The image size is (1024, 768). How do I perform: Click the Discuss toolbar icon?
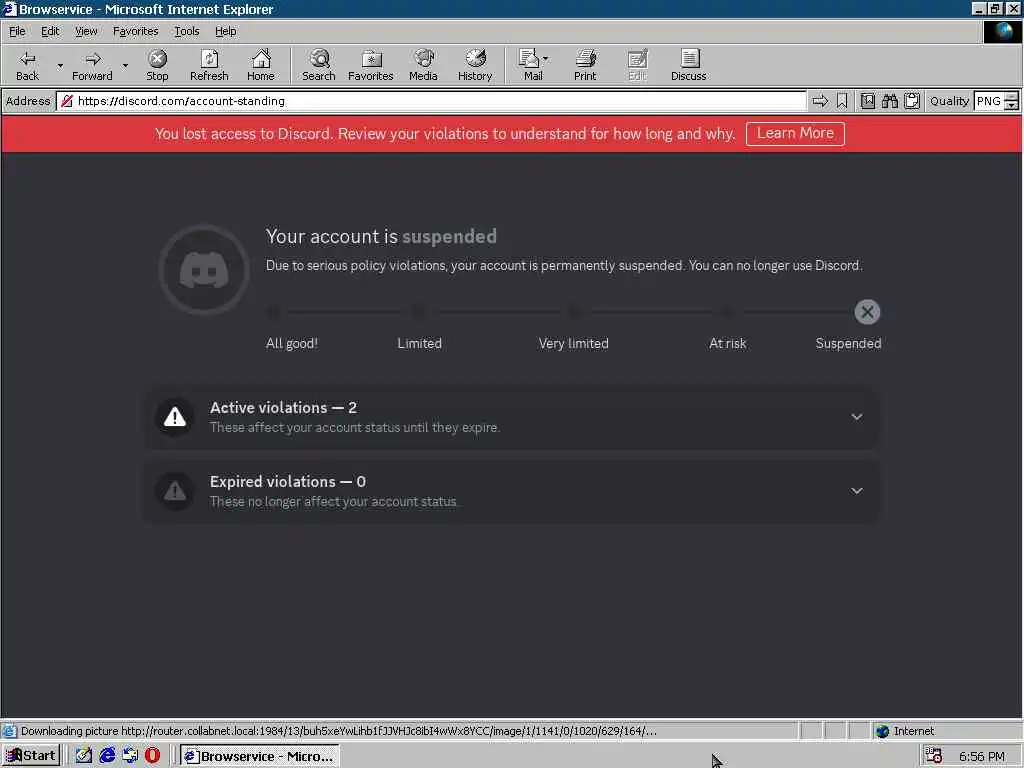688,65
